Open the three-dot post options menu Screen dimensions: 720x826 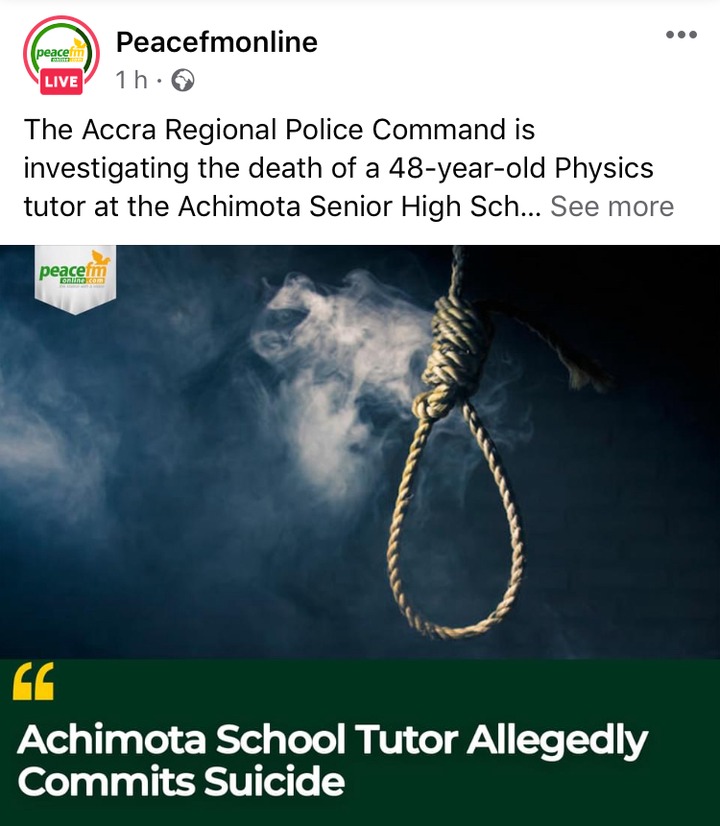coord(681,35)
